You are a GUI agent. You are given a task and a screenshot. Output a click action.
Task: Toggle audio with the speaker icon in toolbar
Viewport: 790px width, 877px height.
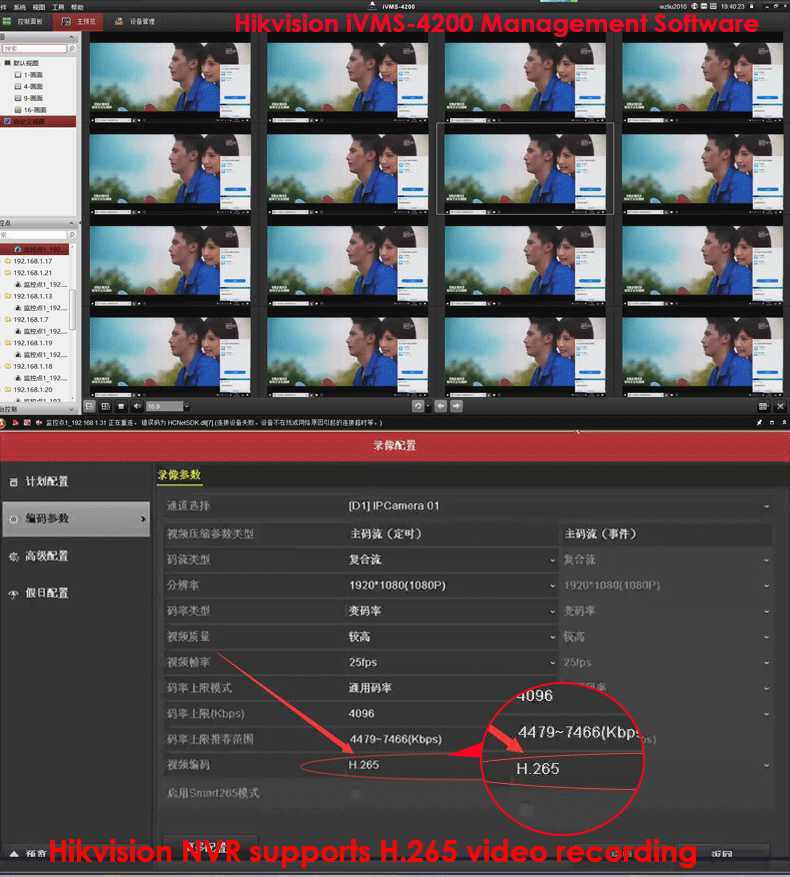pyautogui.click(x=137, y=406)
